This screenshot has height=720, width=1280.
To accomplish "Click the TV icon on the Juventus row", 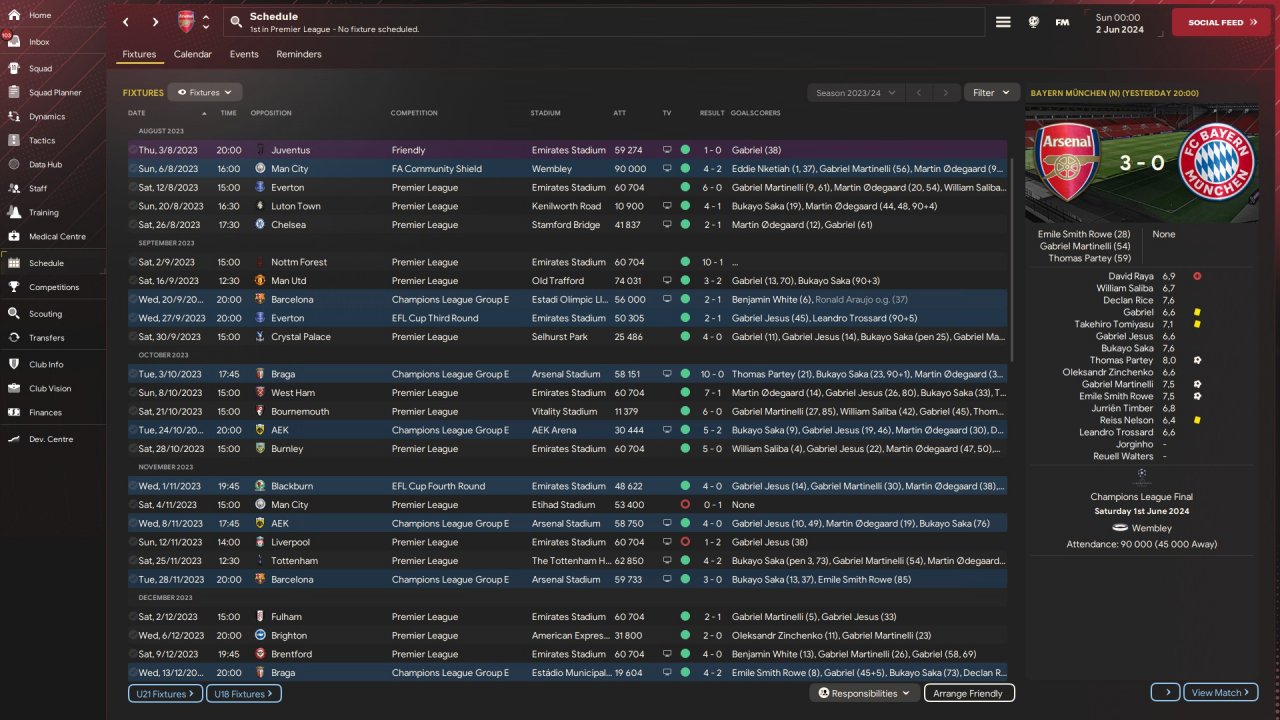I will tap(667, 150).
